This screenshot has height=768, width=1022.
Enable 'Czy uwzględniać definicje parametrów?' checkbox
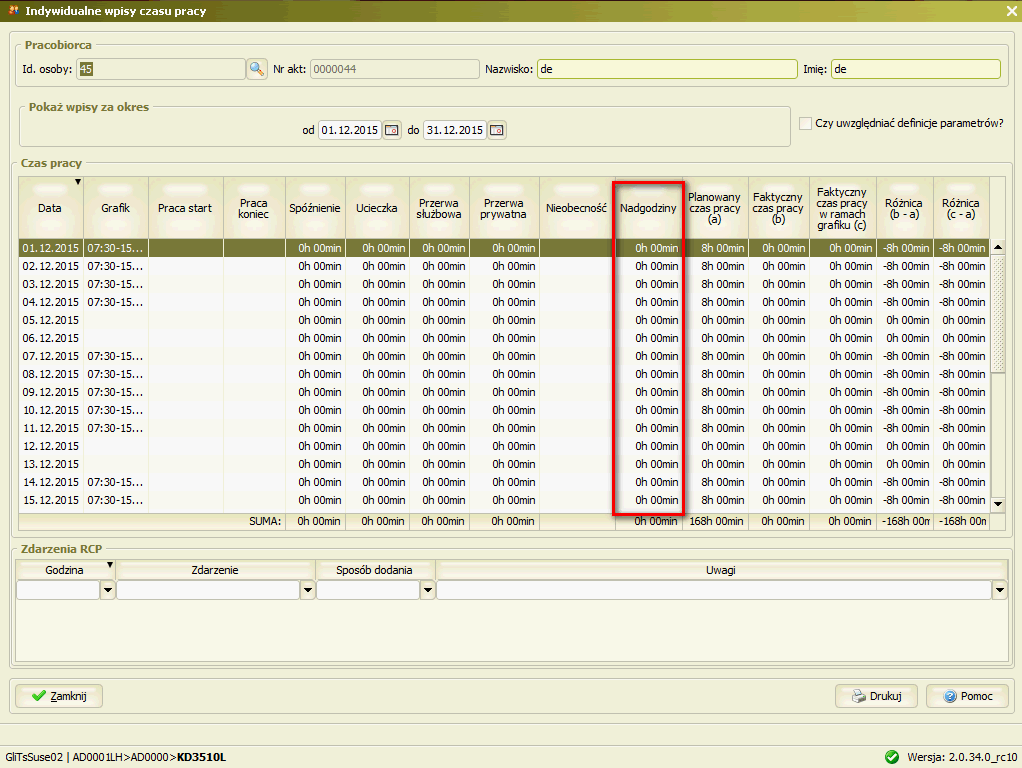806,123
